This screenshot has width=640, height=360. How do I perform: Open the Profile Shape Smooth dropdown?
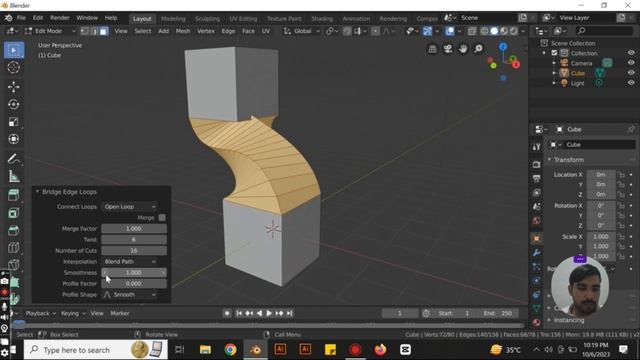click(129, 295)
